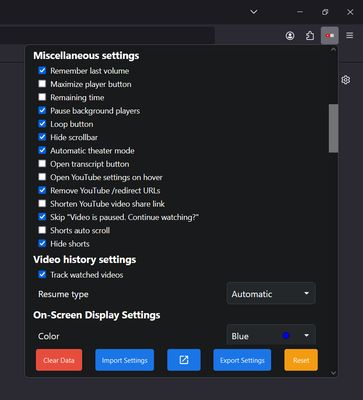Open the Firefox hamburger menu
The image size is (363, 400).
pyautogui.click(x=350, y=35)
